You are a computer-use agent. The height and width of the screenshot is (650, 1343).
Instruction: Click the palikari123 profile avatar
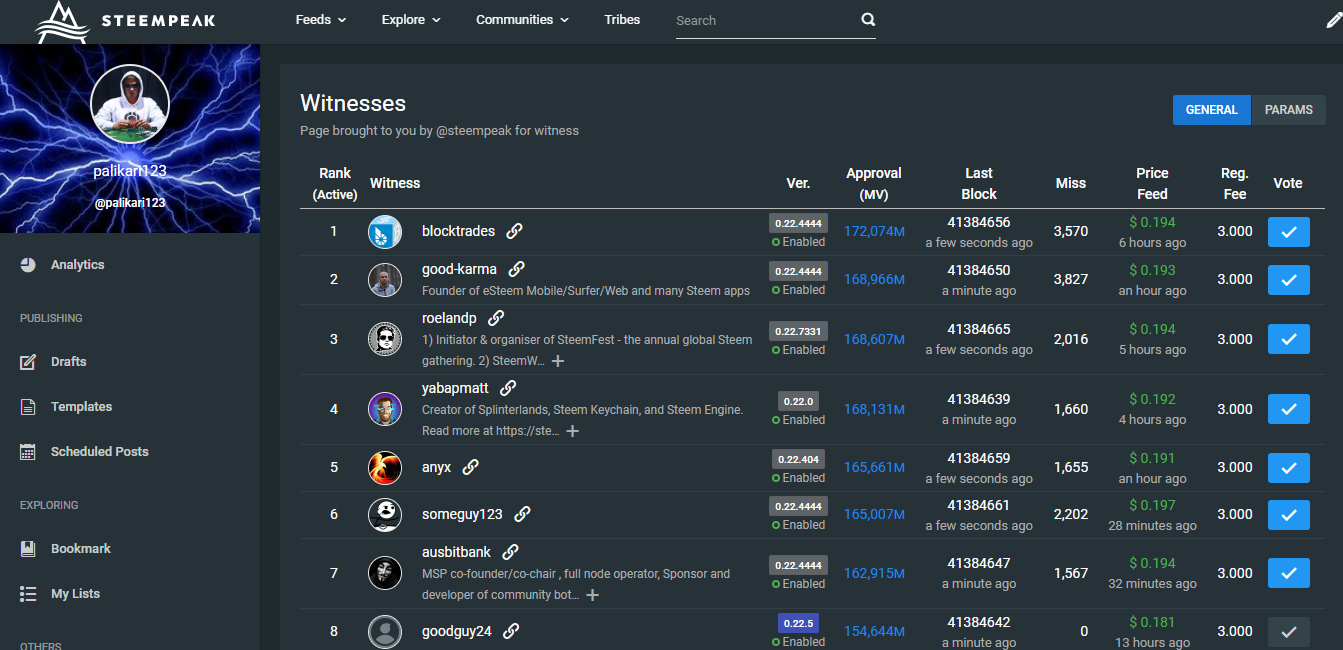[x=130, y=105]
